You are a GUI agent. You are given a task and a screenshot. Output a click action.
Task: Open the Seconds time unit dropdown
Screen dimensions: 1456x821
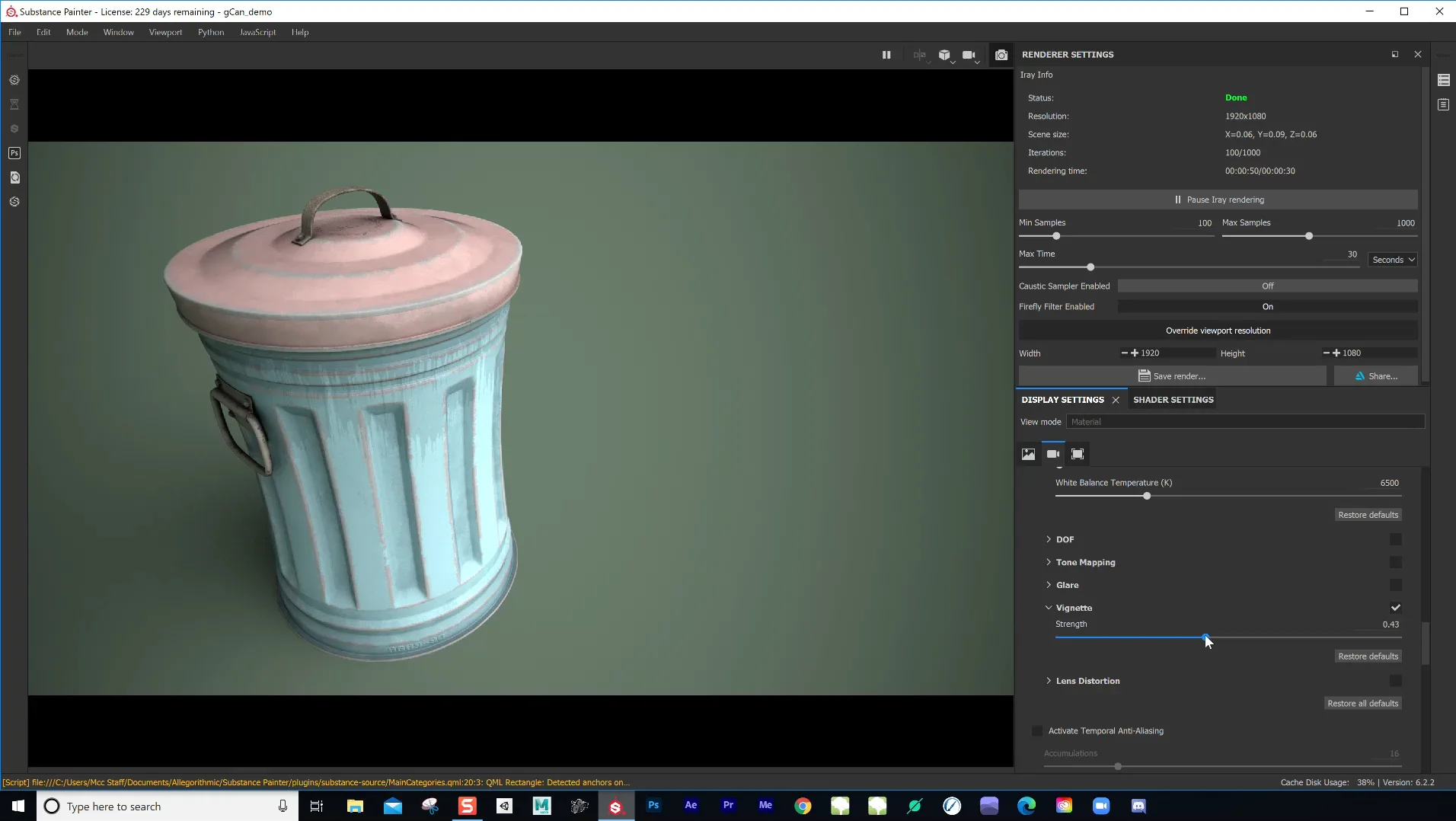[x=1393, y=260]
